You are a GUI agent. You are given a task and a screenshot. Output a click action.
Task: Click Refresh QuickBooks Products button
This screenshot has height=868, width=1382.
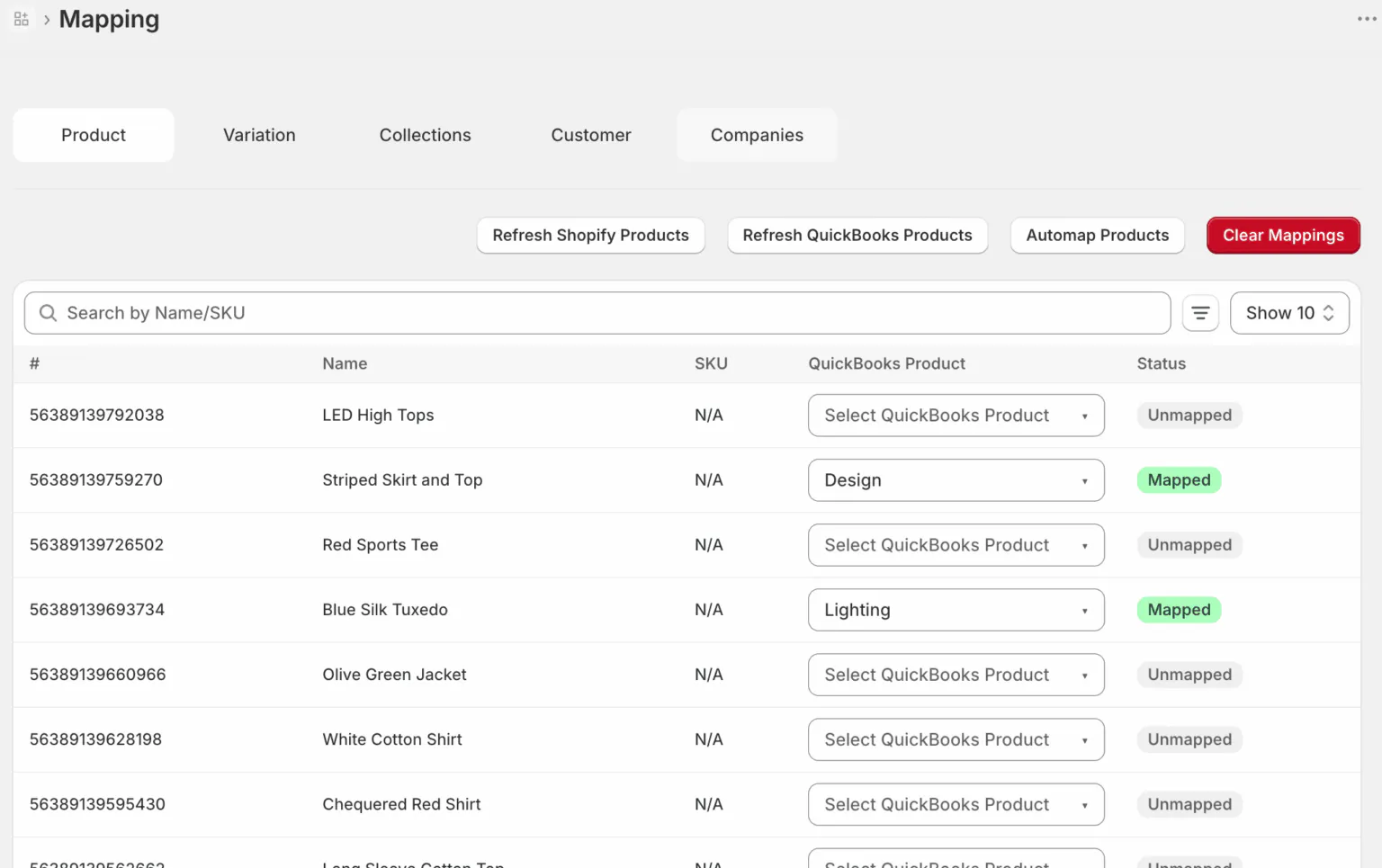(x=857, y=236)
